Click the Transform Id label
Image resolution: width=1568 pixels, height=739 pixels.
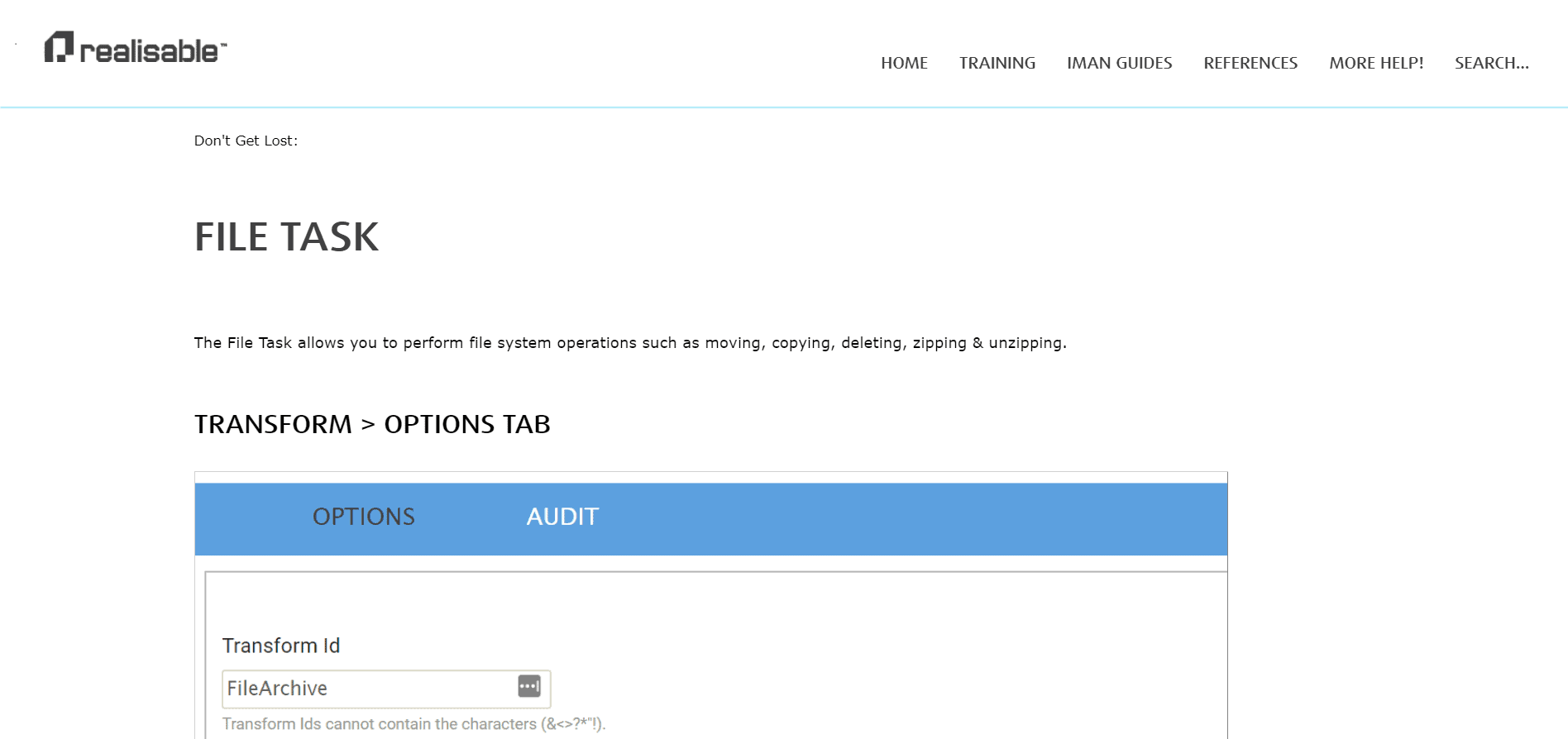pos(281,646)
